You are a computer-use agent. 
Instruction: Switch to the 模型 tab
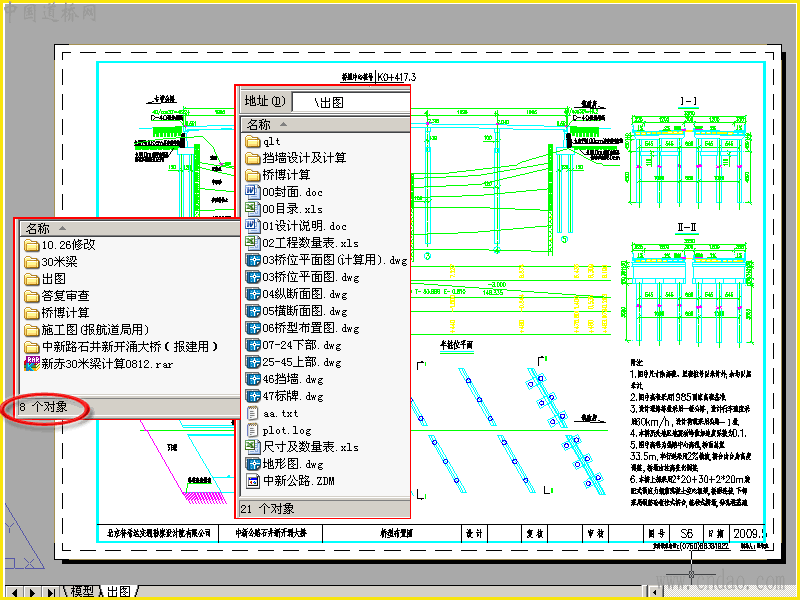coord(82,592)
